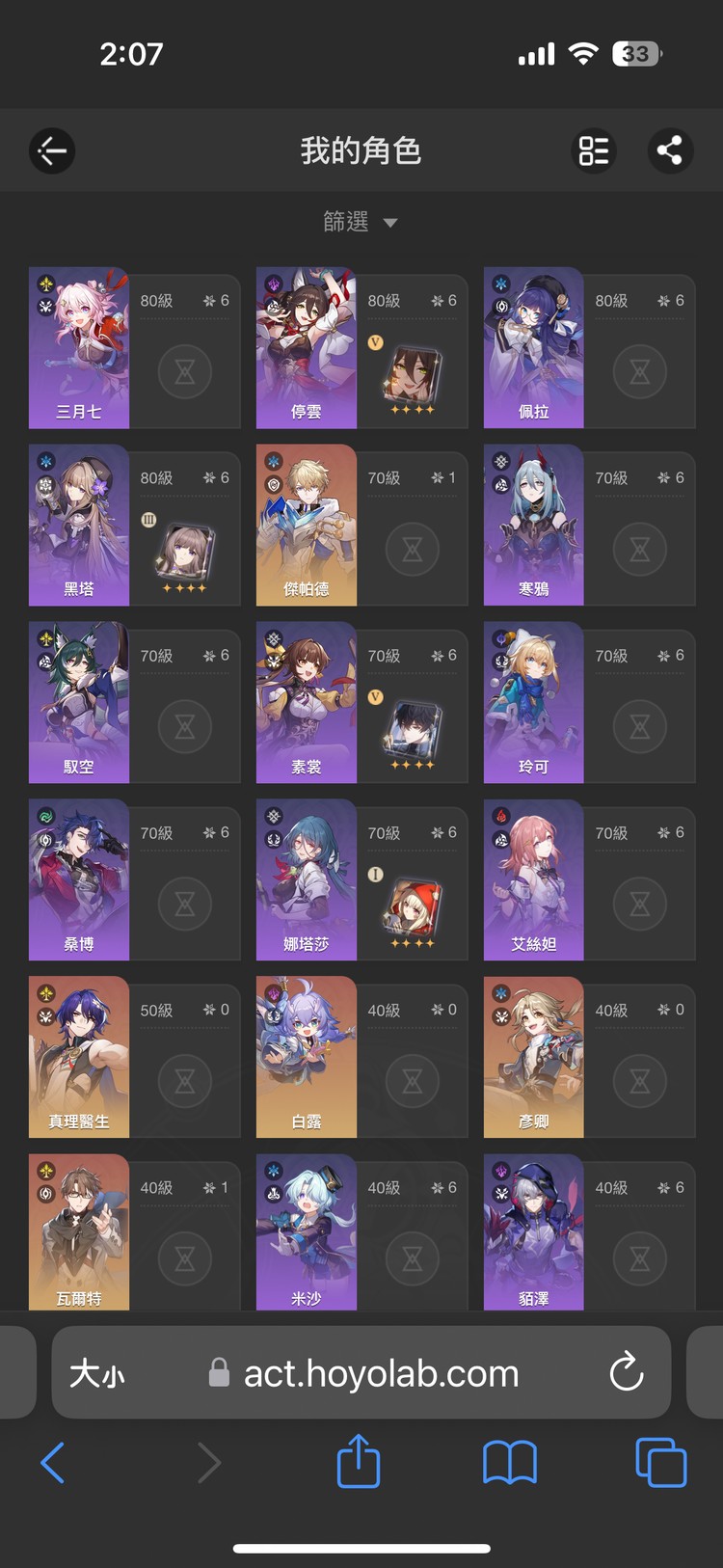Tap the share icon in header
The height and width of the screenshot is (1568, 723).
pyautogui.click(x=670, y=150)
